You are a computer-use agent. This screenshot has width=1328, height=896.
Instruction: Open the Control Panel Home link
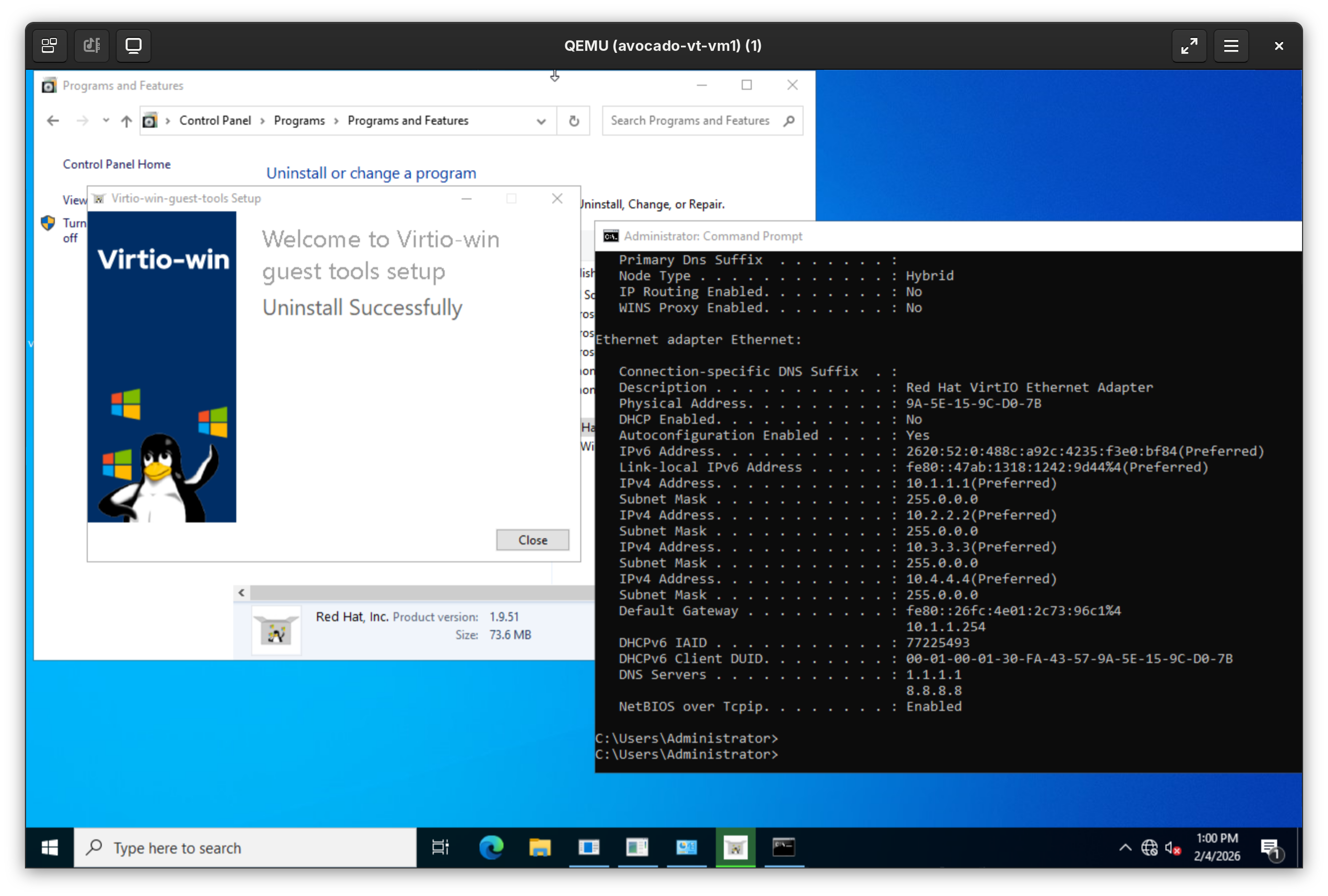[x=117, y=164]
